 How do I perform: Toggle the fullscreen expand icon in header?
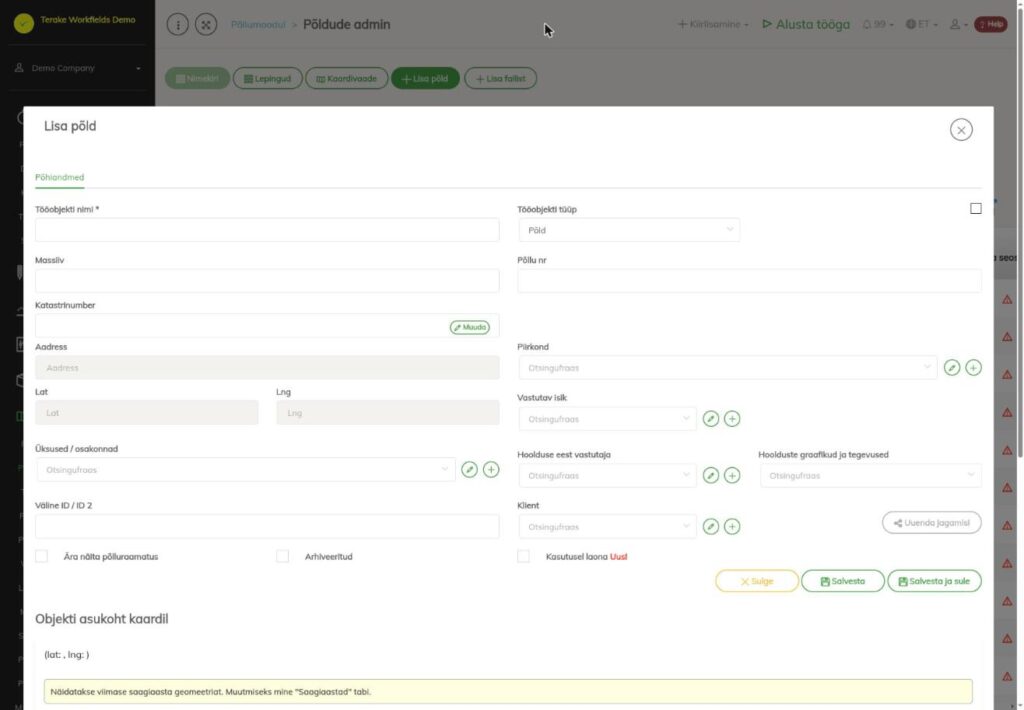(206, 25)
